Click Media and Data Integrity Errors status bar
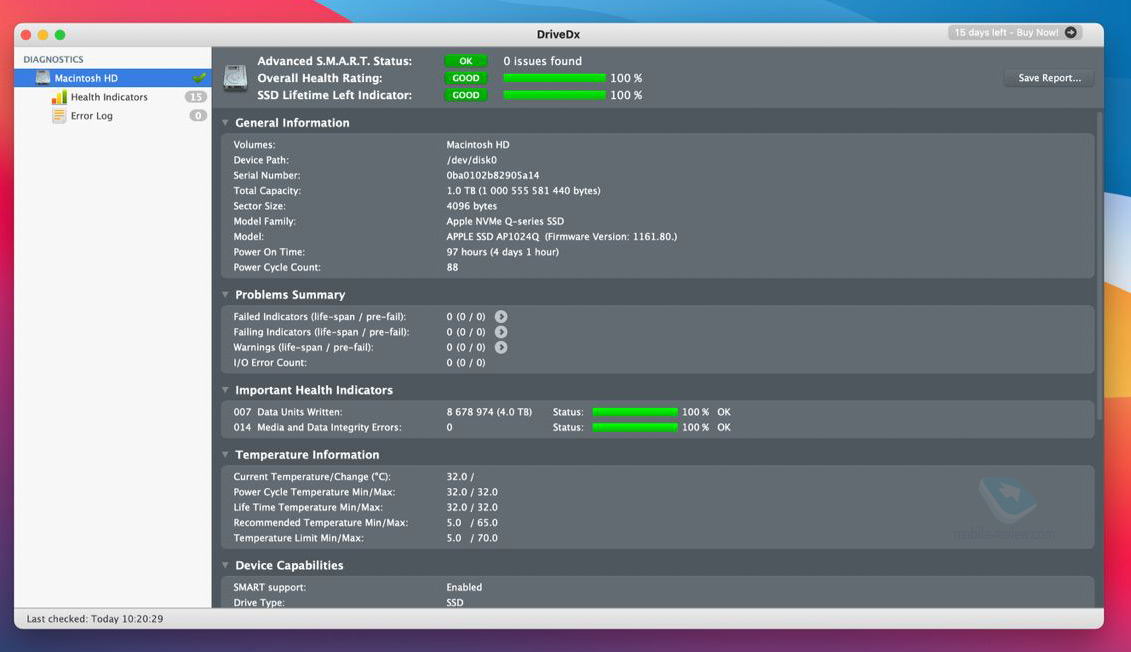Viewport: 1131px width, 652px height. click(635, 427)
